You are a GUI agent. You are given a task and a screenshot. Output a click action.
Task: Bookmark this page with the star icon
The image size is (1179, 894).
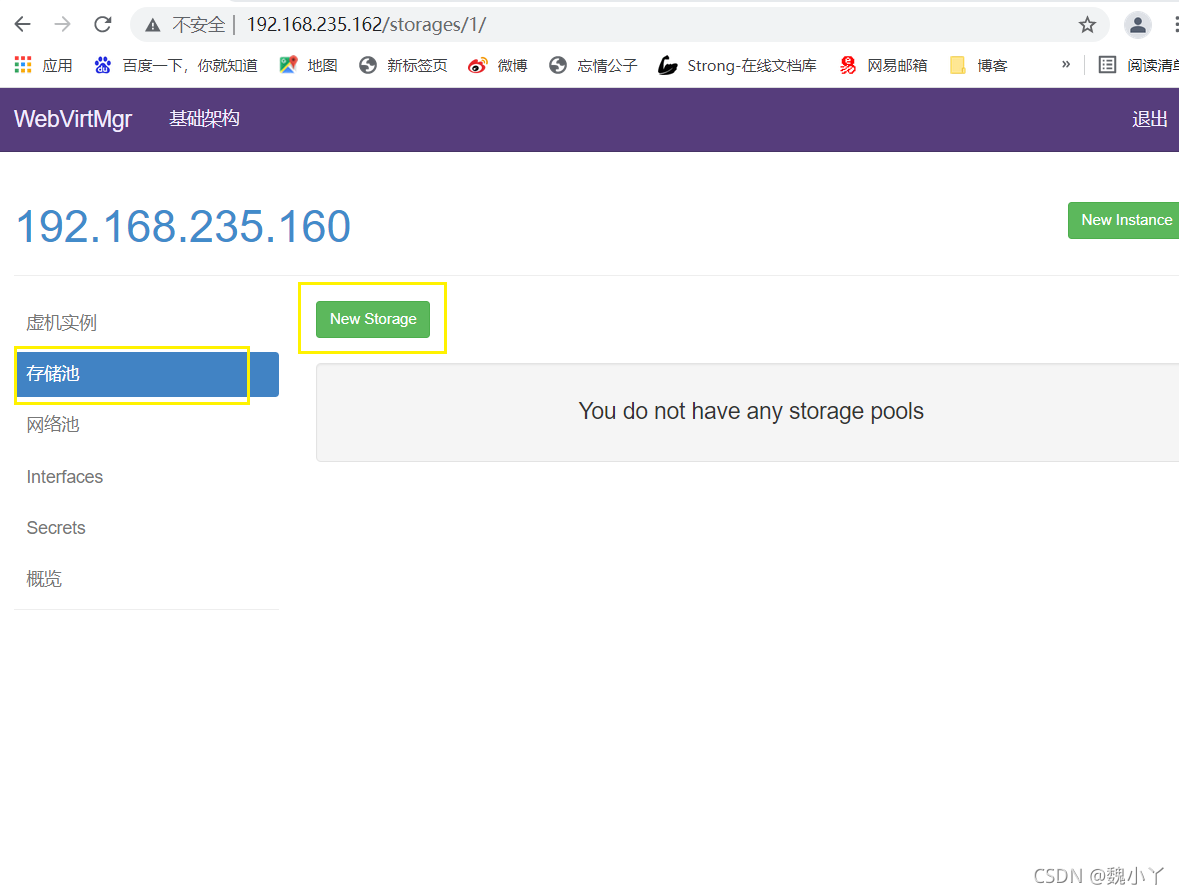point(1087,25)
